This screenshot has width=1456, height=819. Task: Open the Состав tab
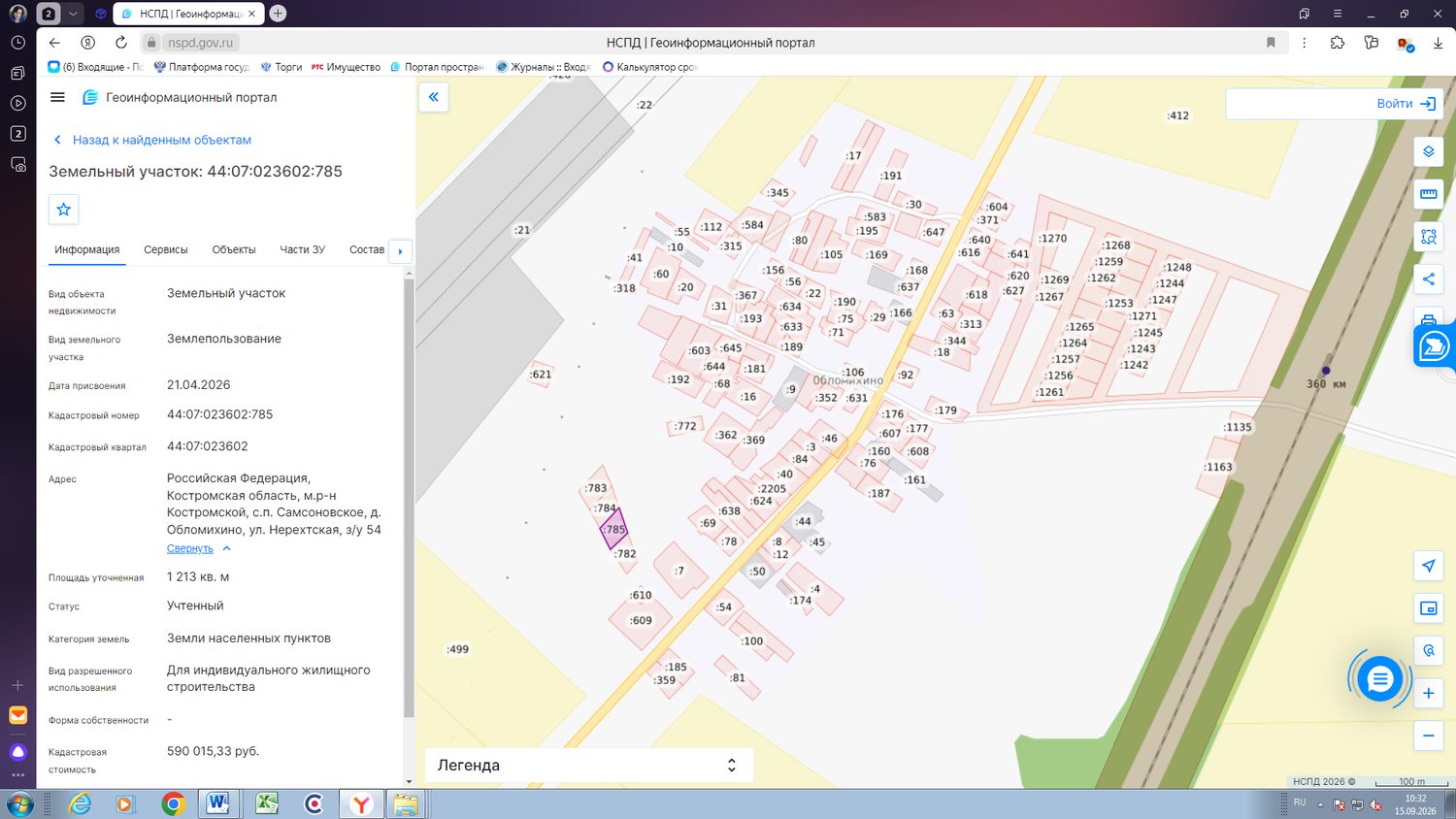(x=367, y=250)
